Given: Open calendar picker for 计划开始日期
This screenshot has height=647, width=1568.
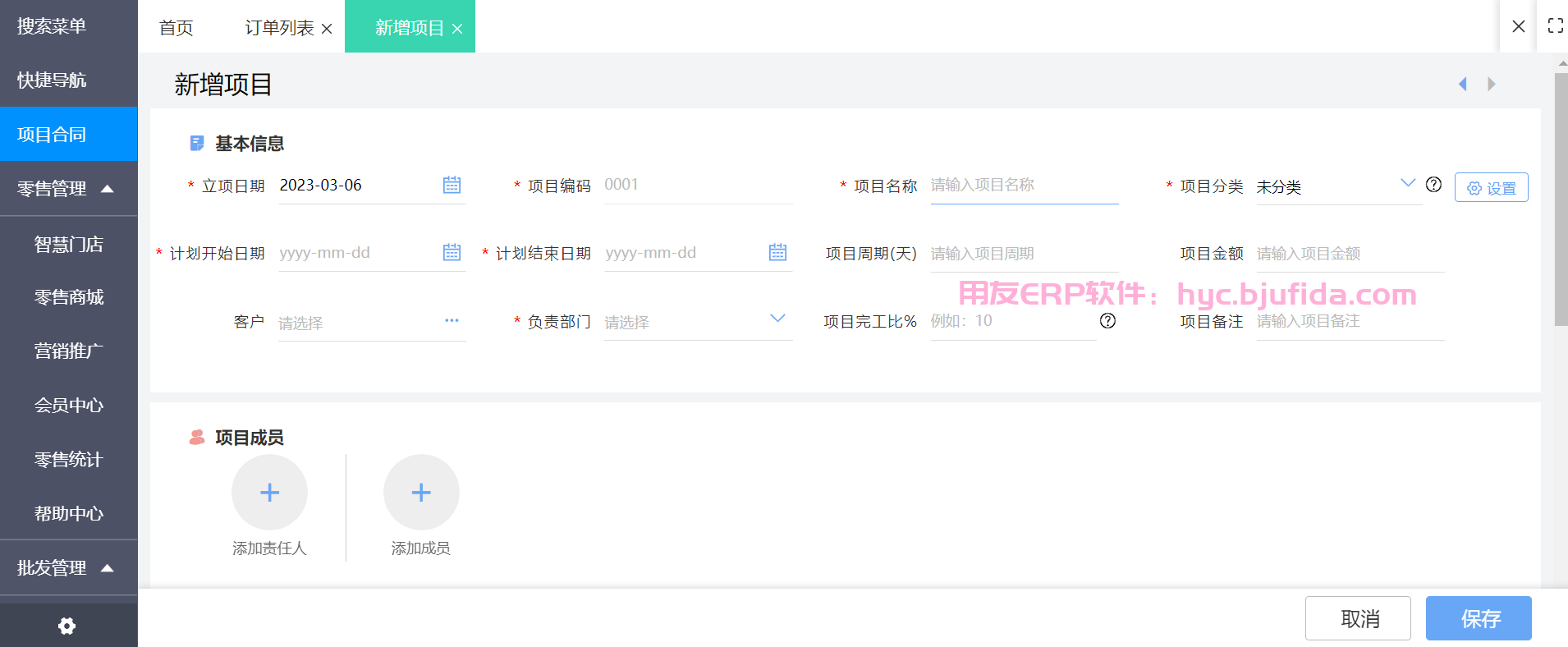Looking at the screenshot, I should click(452, 252).
